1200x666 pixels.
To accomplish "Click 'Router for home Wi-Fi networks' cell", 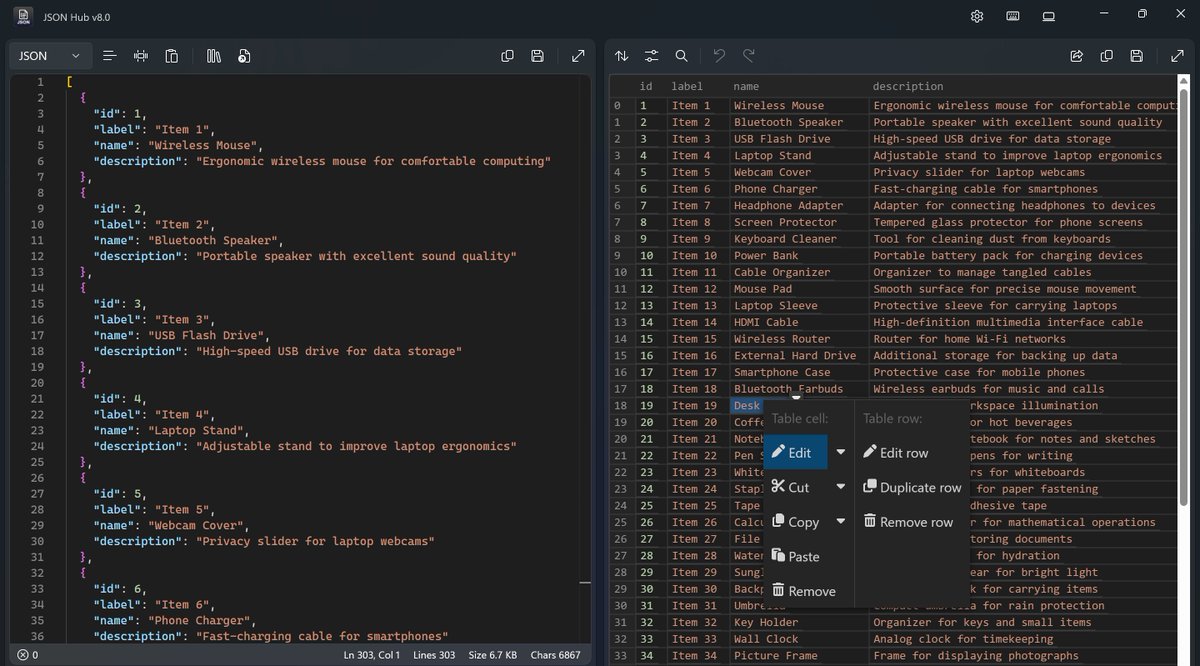I will tap(1024, 339).
